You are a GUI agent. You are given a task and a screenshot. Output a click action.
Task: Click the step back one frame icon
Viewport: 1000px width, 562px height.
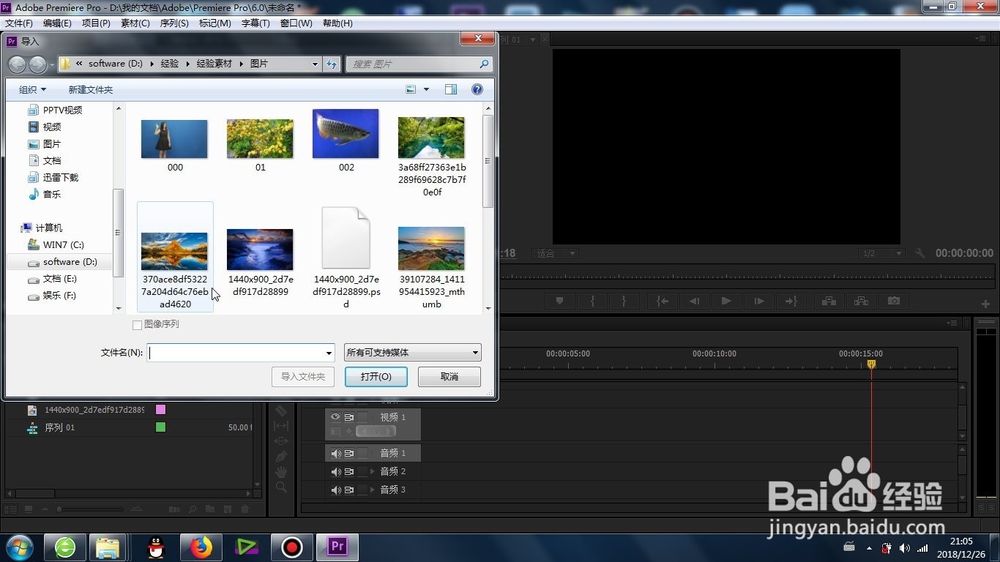[694, 301]
